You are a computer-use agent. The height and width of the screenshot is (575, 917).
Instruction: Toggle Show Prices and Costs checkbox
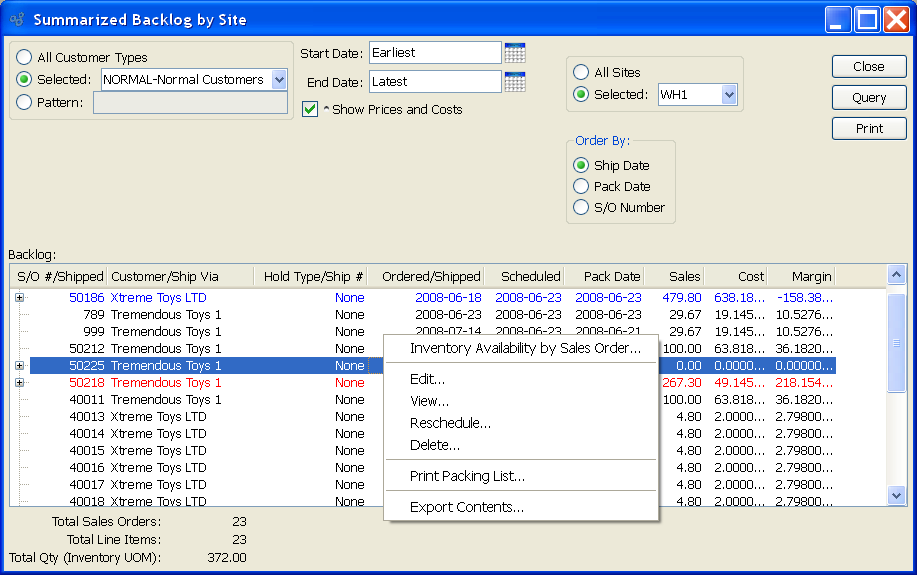pos(310,109)
